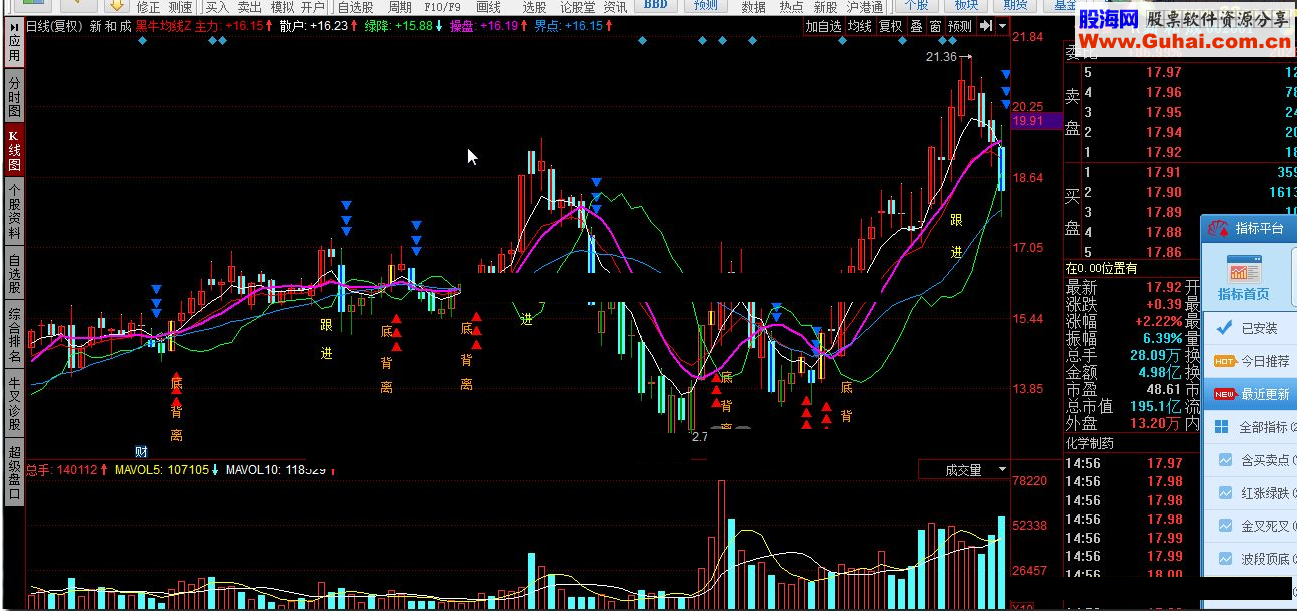Click the BBD button in top toolbar
This screenshot has width=1297, height=611.
656,5
